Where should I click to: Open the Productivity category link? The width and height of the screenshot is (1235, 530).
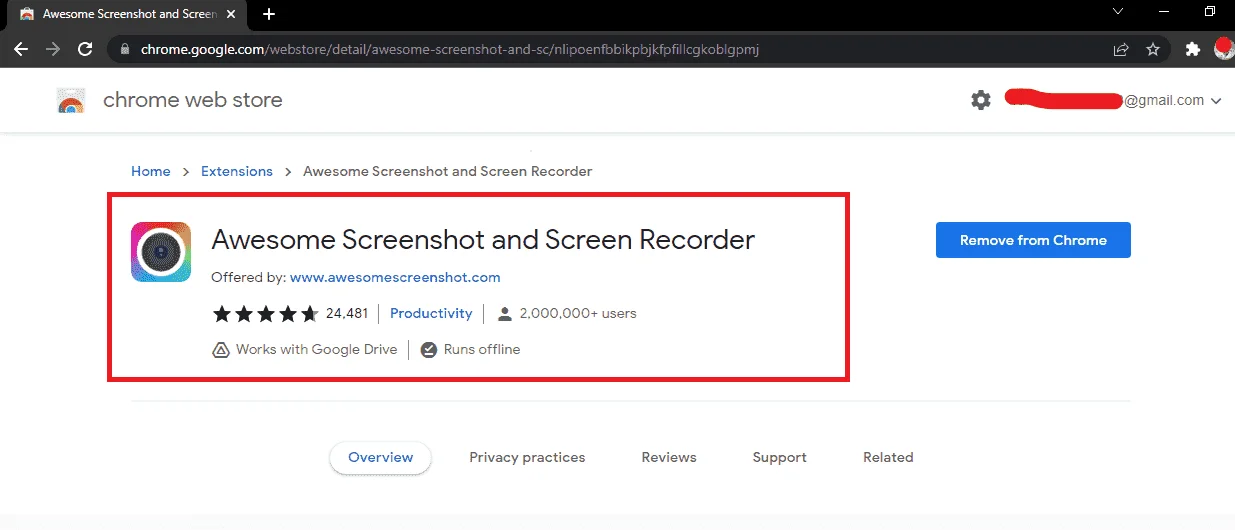tap(431, 314)
